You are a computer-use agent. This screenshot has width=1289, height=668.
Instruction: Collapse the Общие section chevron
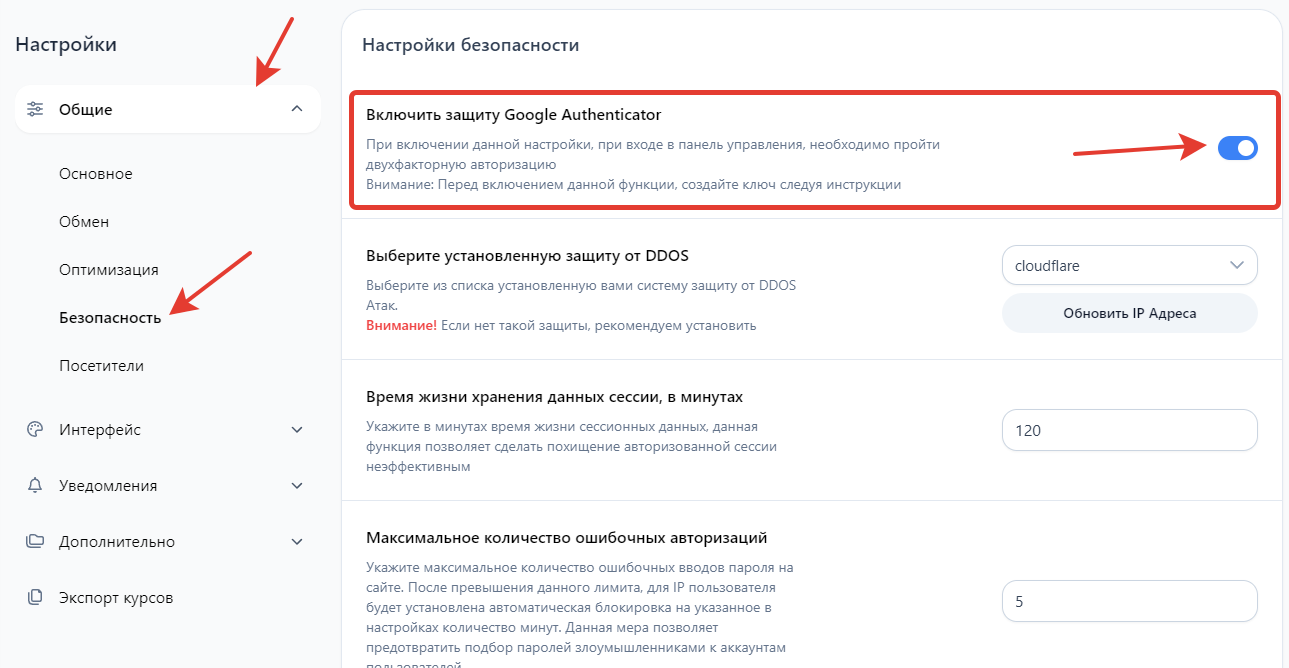tap(296, 109)
